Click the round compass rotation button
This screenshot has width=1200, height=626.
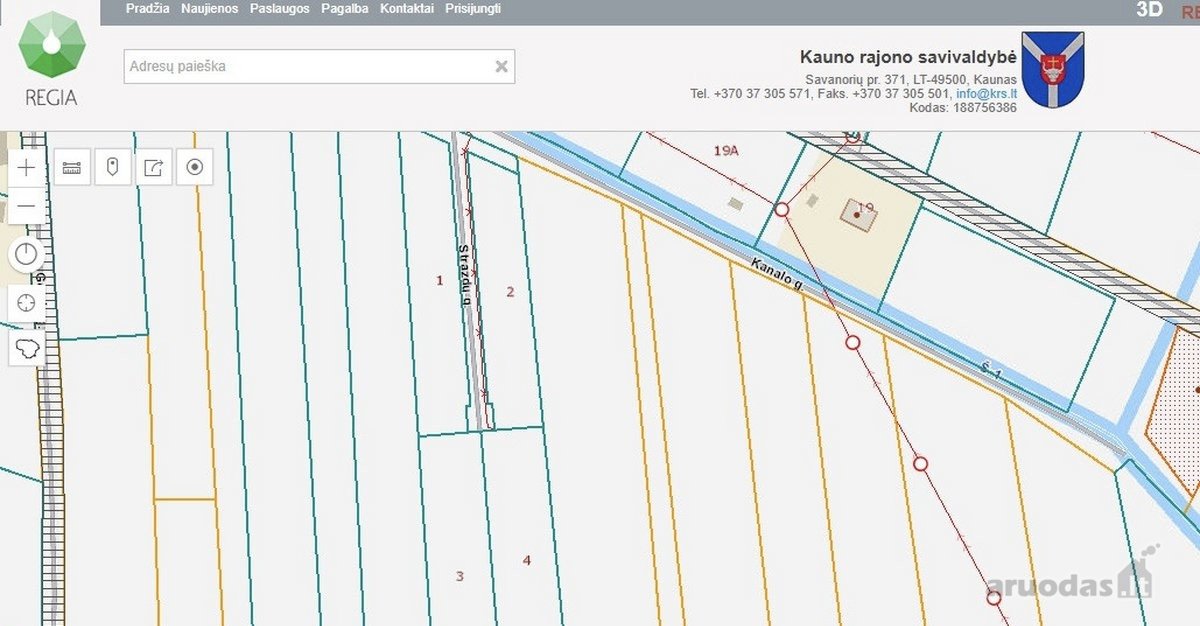pos(26,255)
